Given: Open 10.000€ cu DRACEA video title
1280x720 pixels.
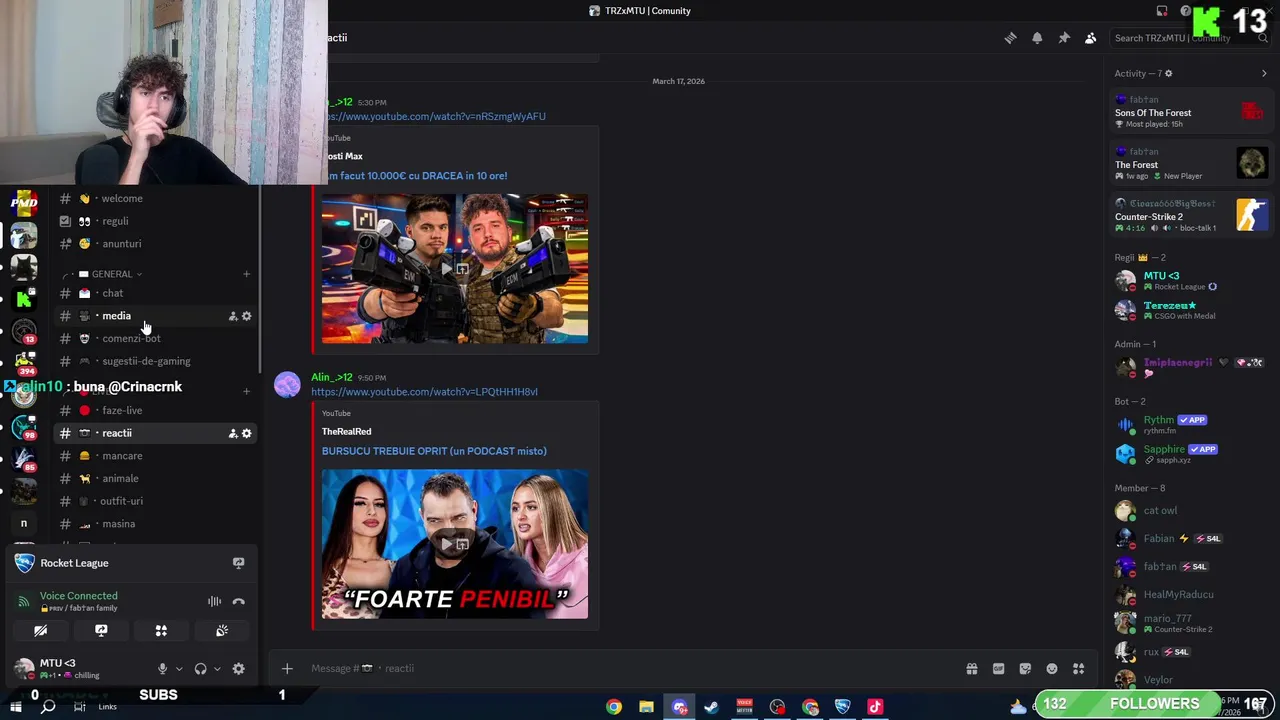Looking at the screenshot, I should [x=417, y=176].
